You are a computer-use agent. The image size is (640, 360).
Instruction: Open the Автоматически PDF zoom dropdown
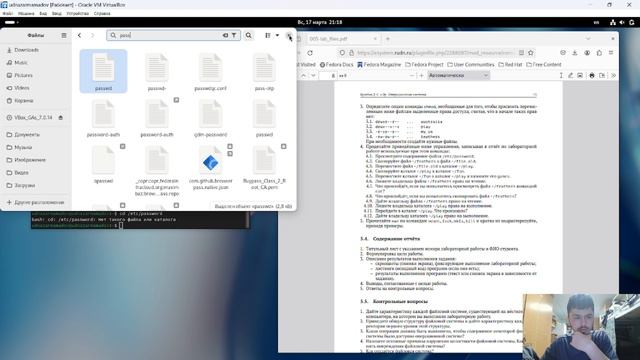point(458,76)
